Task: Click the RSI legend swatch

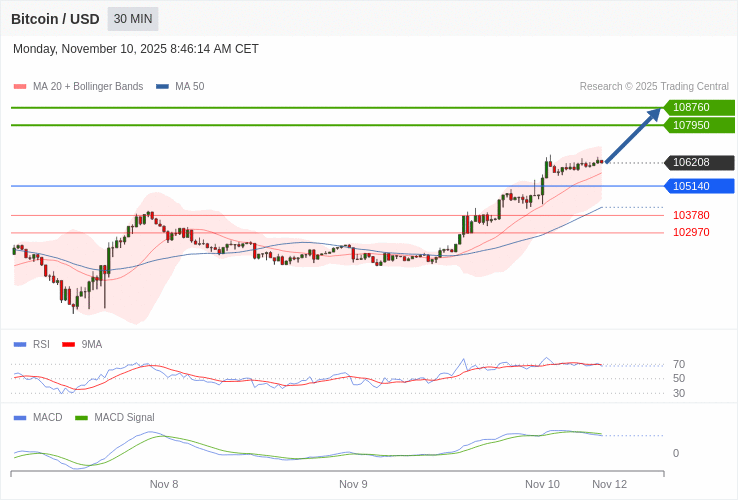Action: coord(20,344)
